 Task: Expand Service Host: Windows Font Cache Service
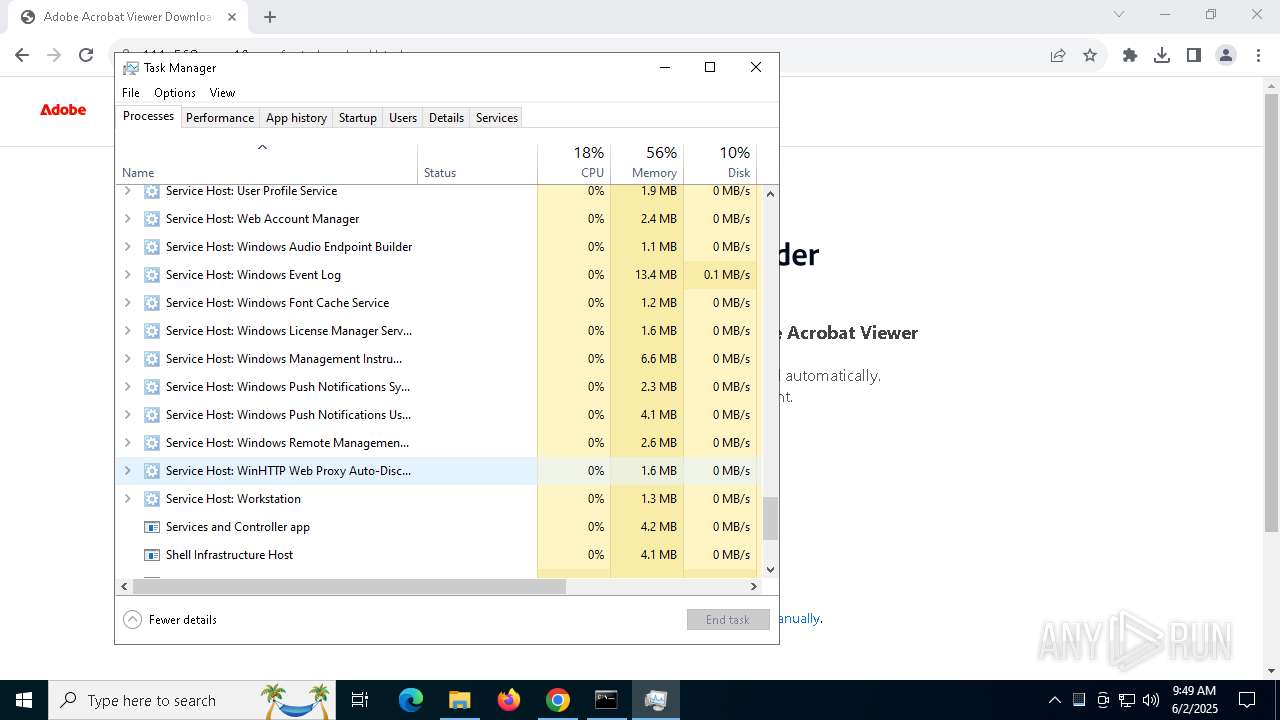(x=127, y=303)
